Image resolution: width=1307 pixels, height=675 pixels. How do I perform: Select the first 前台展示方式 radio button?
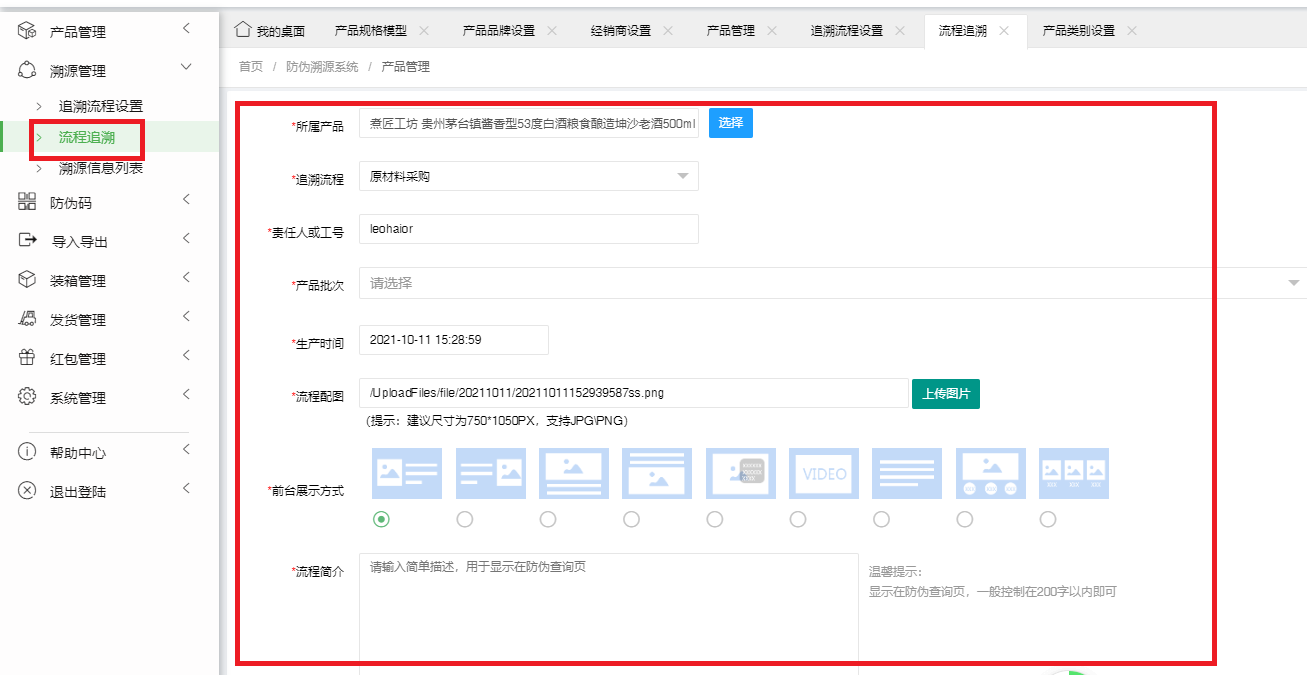[x=381, y=519]
